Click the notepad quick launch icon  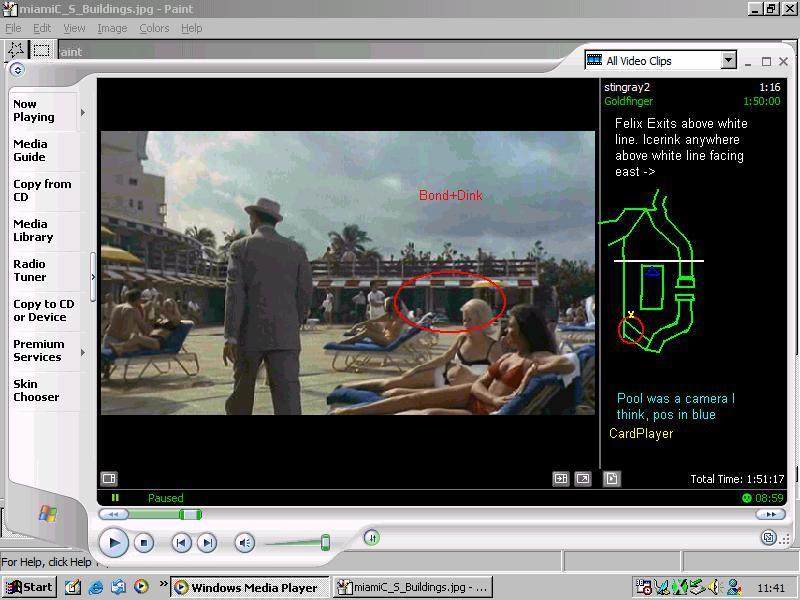[x=72, y=587]
